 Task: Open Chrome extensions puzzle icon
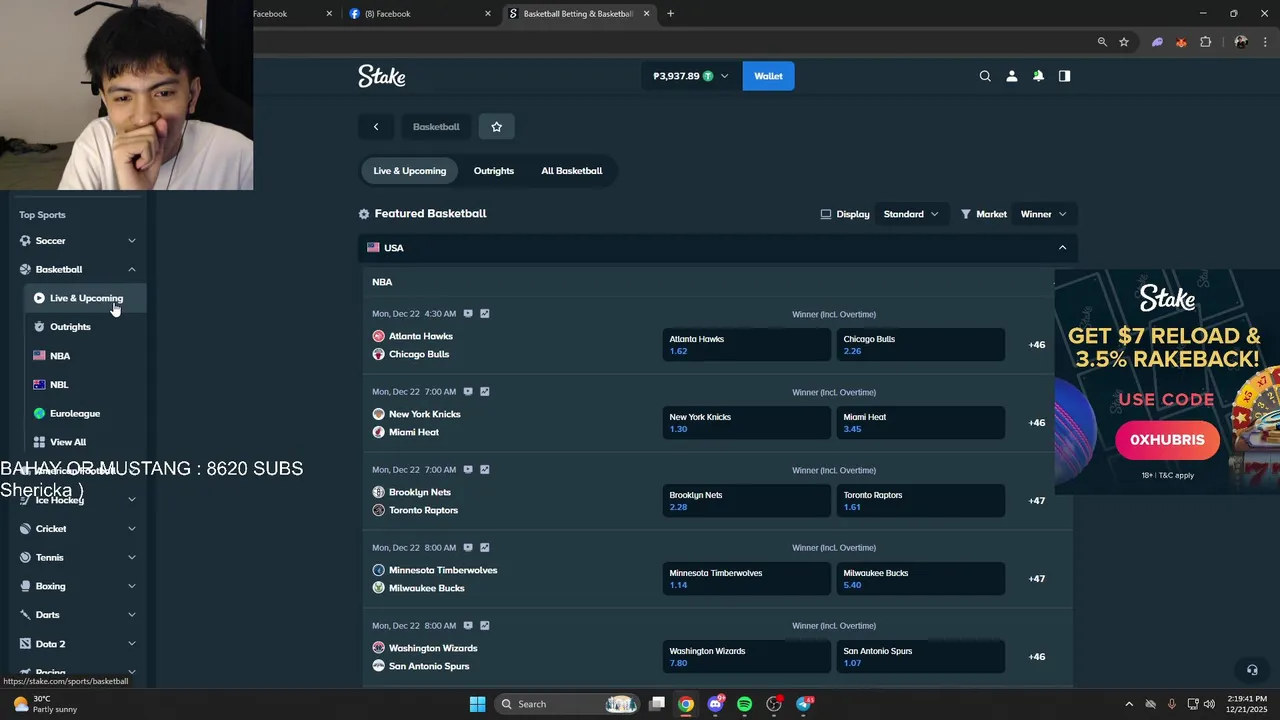pos(1205,42)
